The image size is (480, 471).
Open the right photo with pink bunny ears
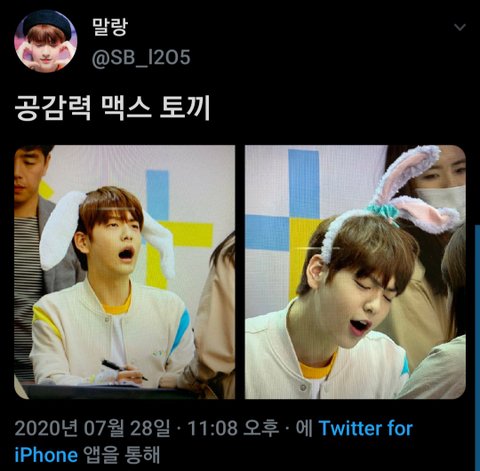pos(355,272)
